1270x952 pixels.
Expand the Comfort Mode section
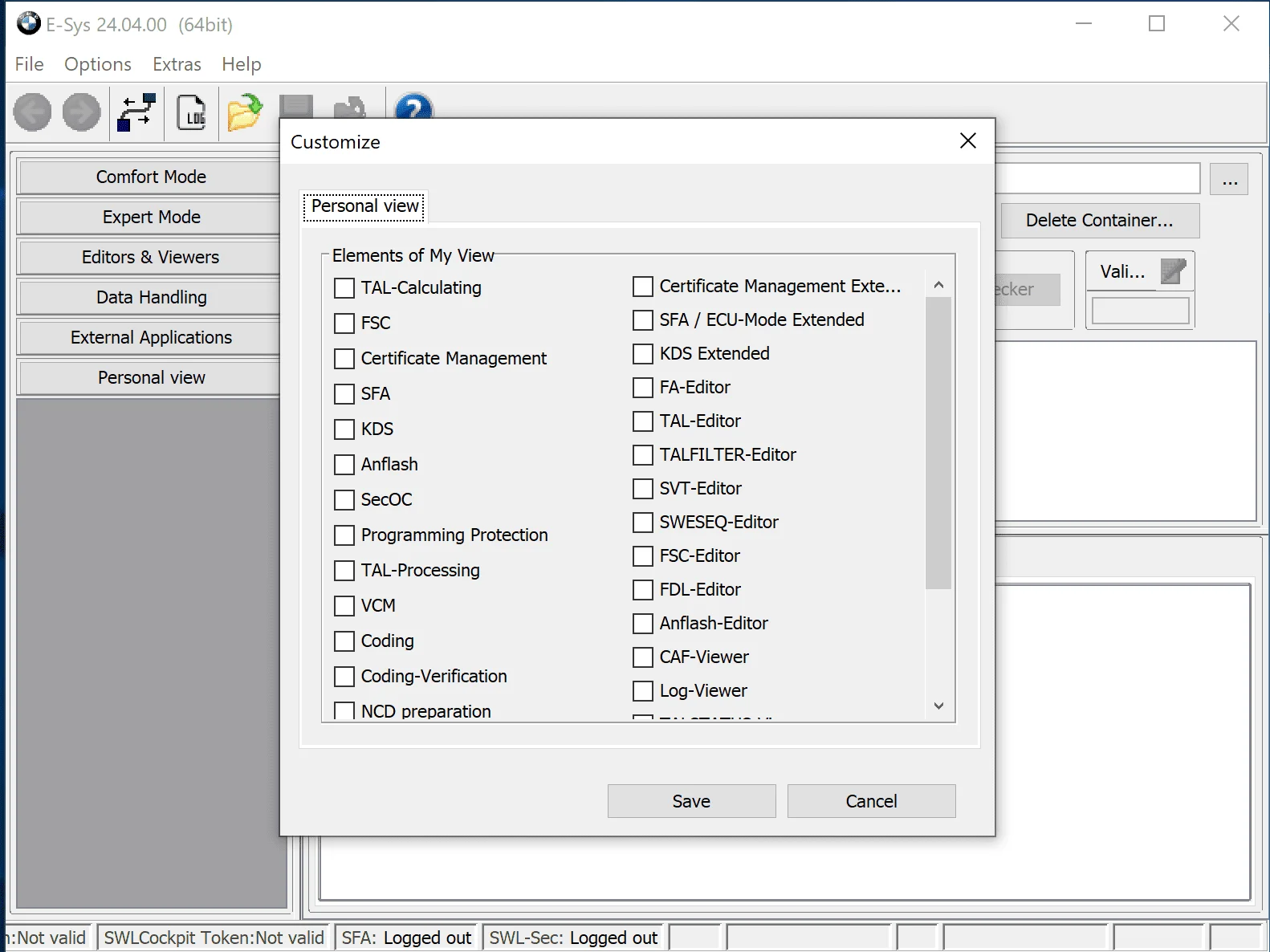point(151,177)
